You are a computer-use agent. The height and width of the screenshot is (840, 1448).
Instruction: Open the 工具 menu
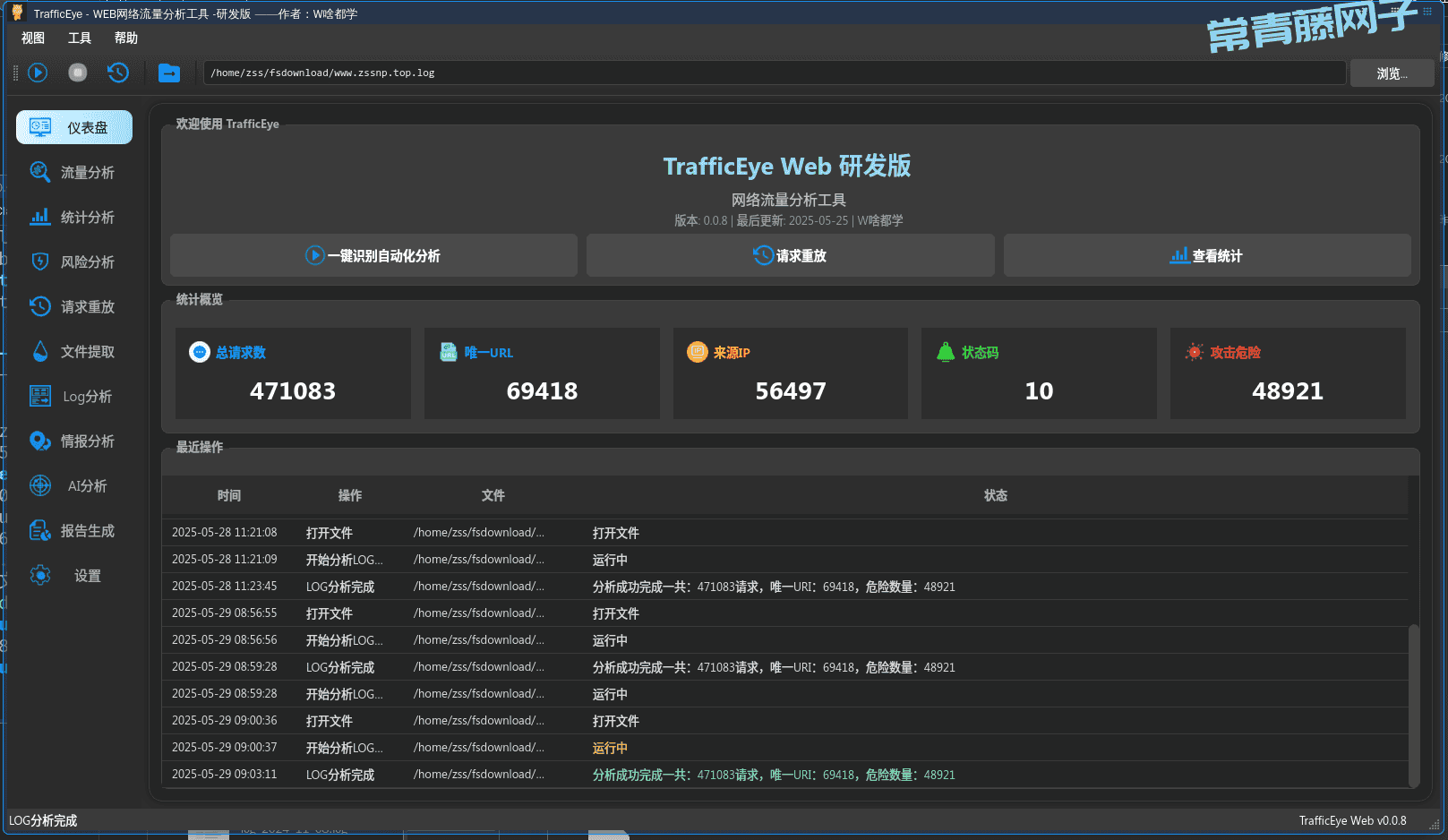tap(80, 39)
